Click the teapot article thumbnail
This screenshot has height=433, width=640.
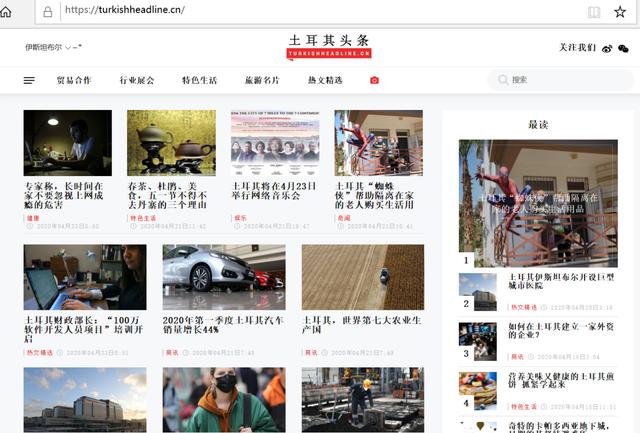click(x=171, y=142)
